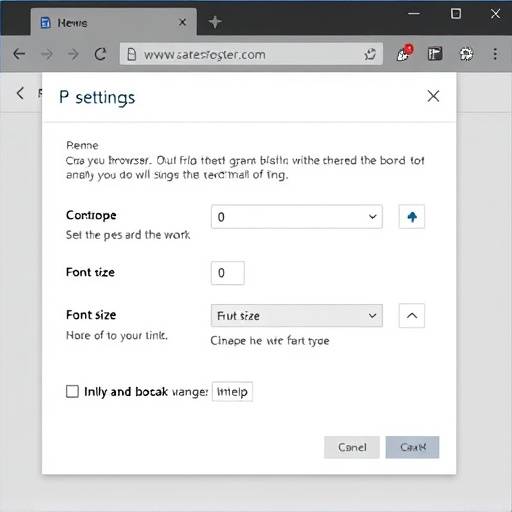Click the back chevron behind the dialog

(x=20, y=93)
